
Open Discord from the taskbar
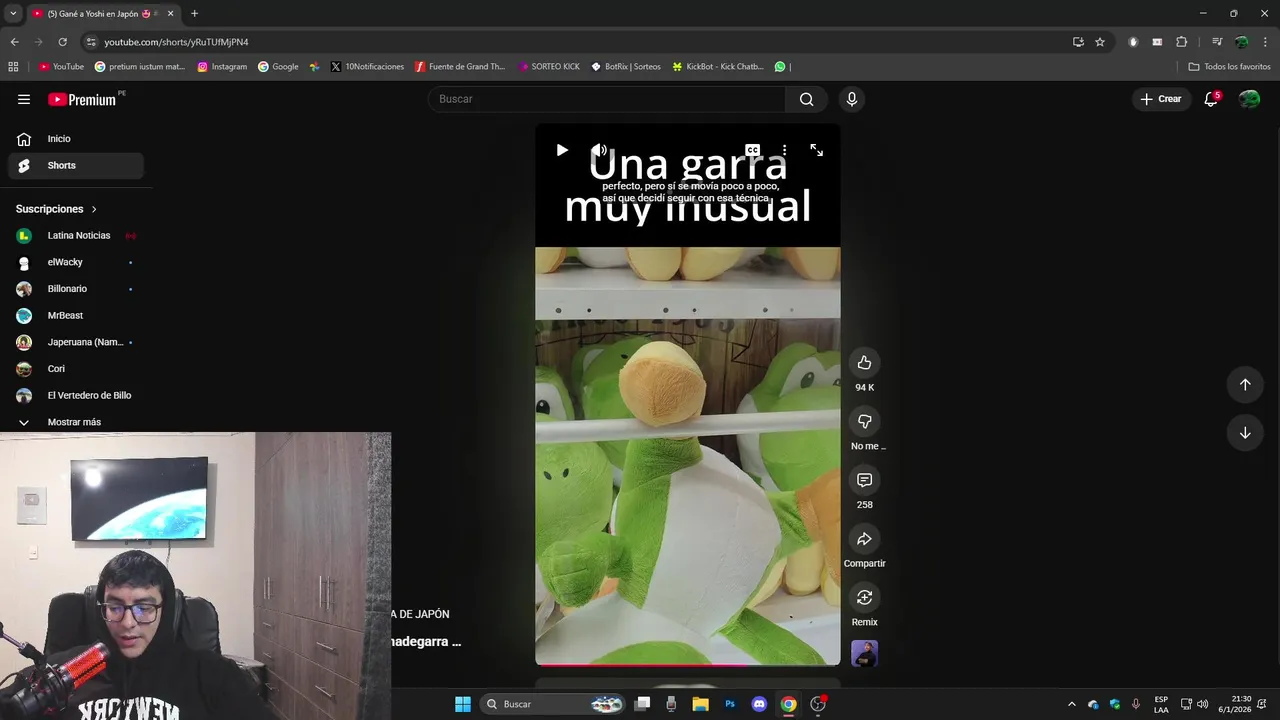tap(759, 704)
